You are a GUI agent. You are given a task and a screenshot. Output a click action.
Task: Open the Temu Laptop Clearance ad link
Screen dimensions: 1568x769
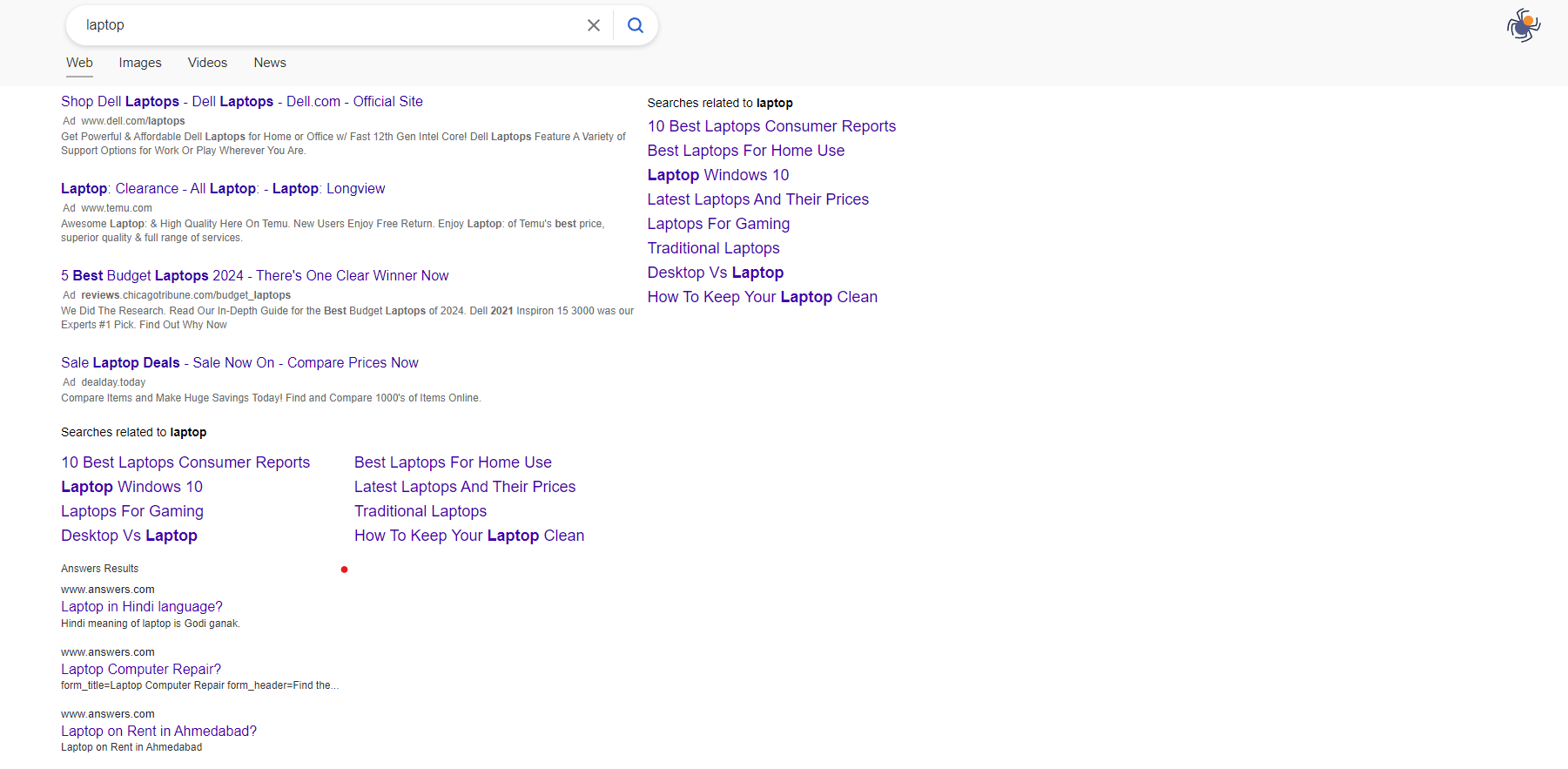click(x=223, y=189)
